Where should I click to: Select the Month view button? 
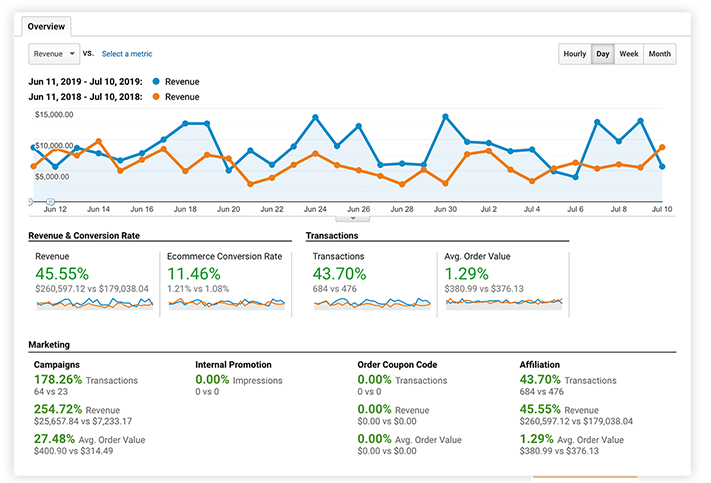coord(659,54)
